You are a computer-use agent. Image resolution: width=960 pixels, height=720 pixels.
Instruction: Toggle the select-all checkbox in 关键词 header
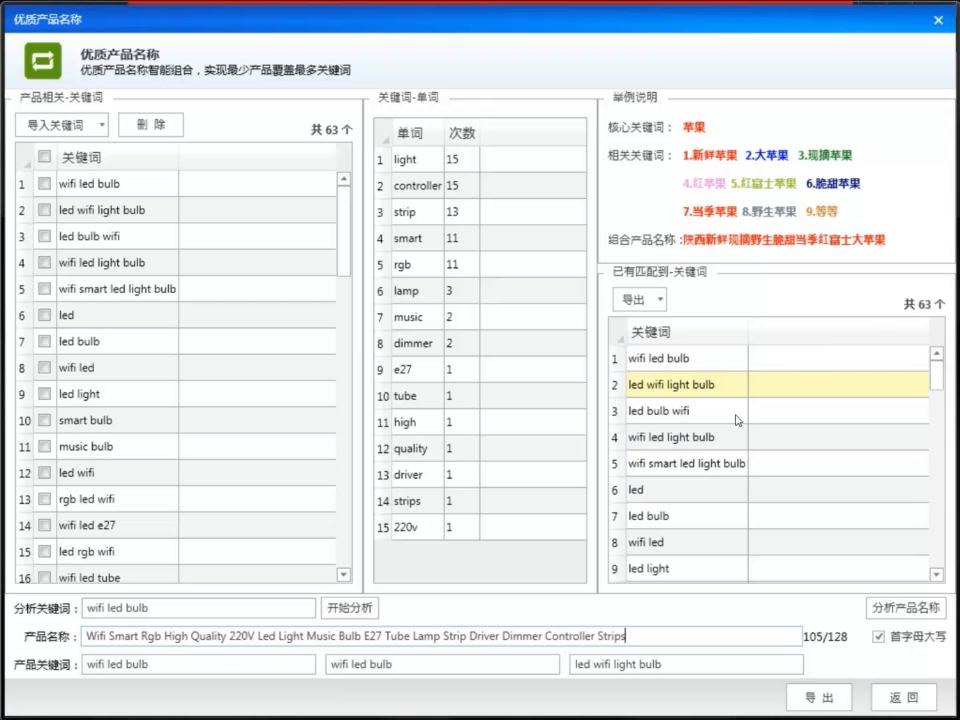[44, 156]
